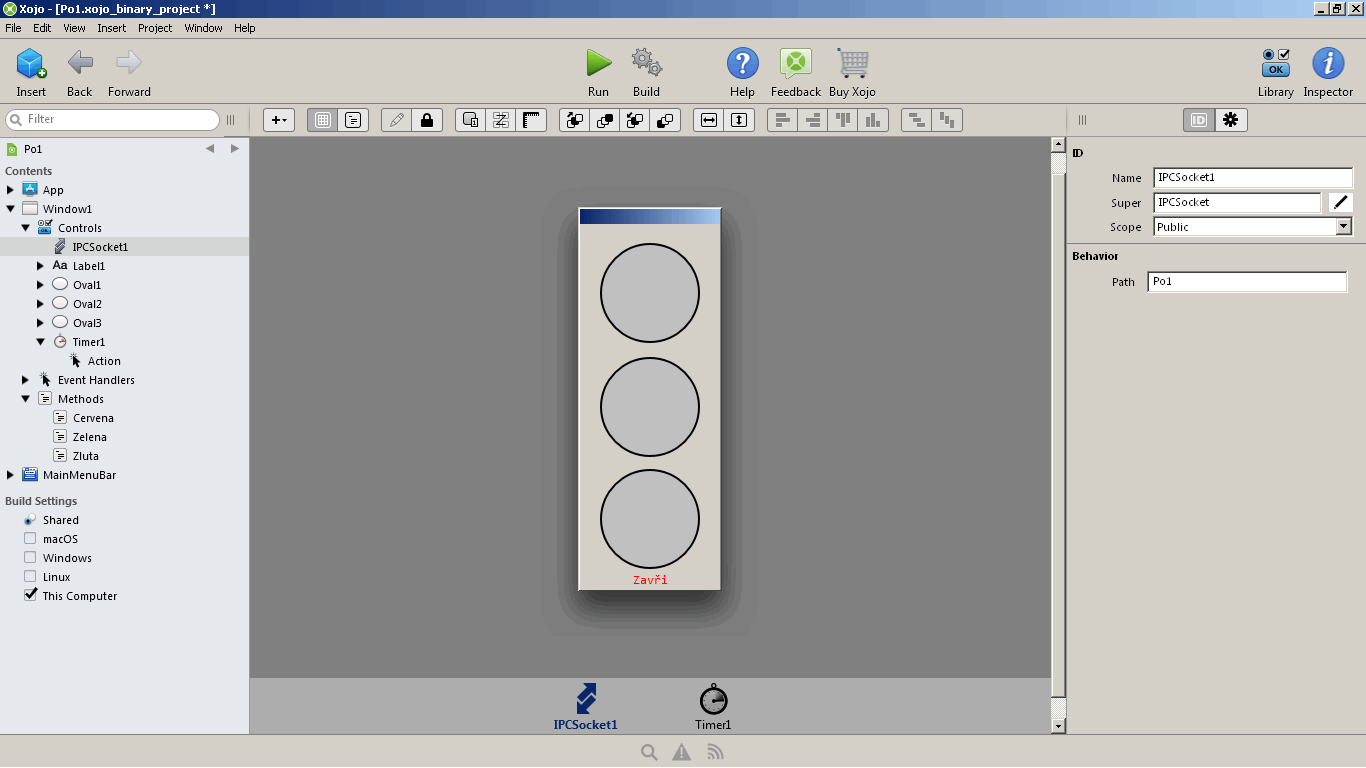Open the Project menu

(x=155, y=28)
